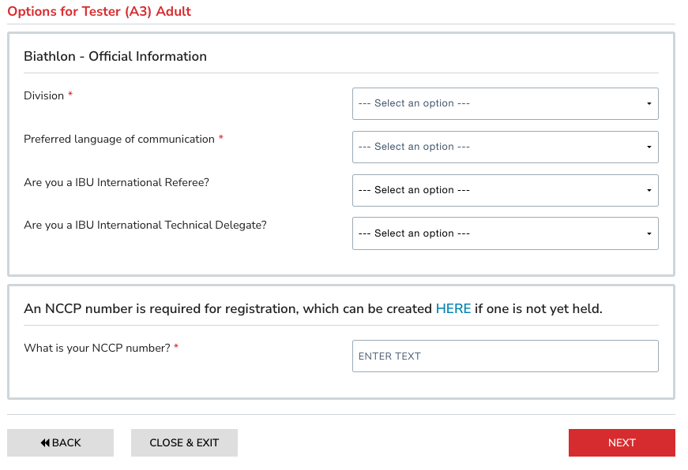Image resolution: width=688 pixels, height=470 pixels.
Task: Expand the IBU International Referee select box
Action: click(504, 190)
